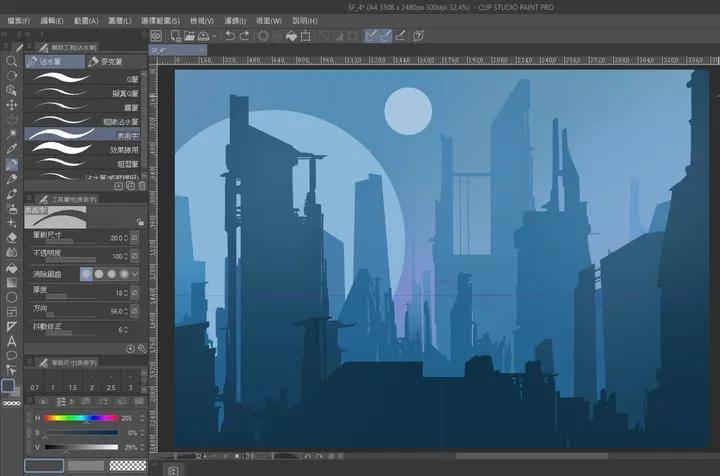Click the Redo arrow in toolbar
Viewport: 720px width, 476px height.
click(x=246, y=36)
